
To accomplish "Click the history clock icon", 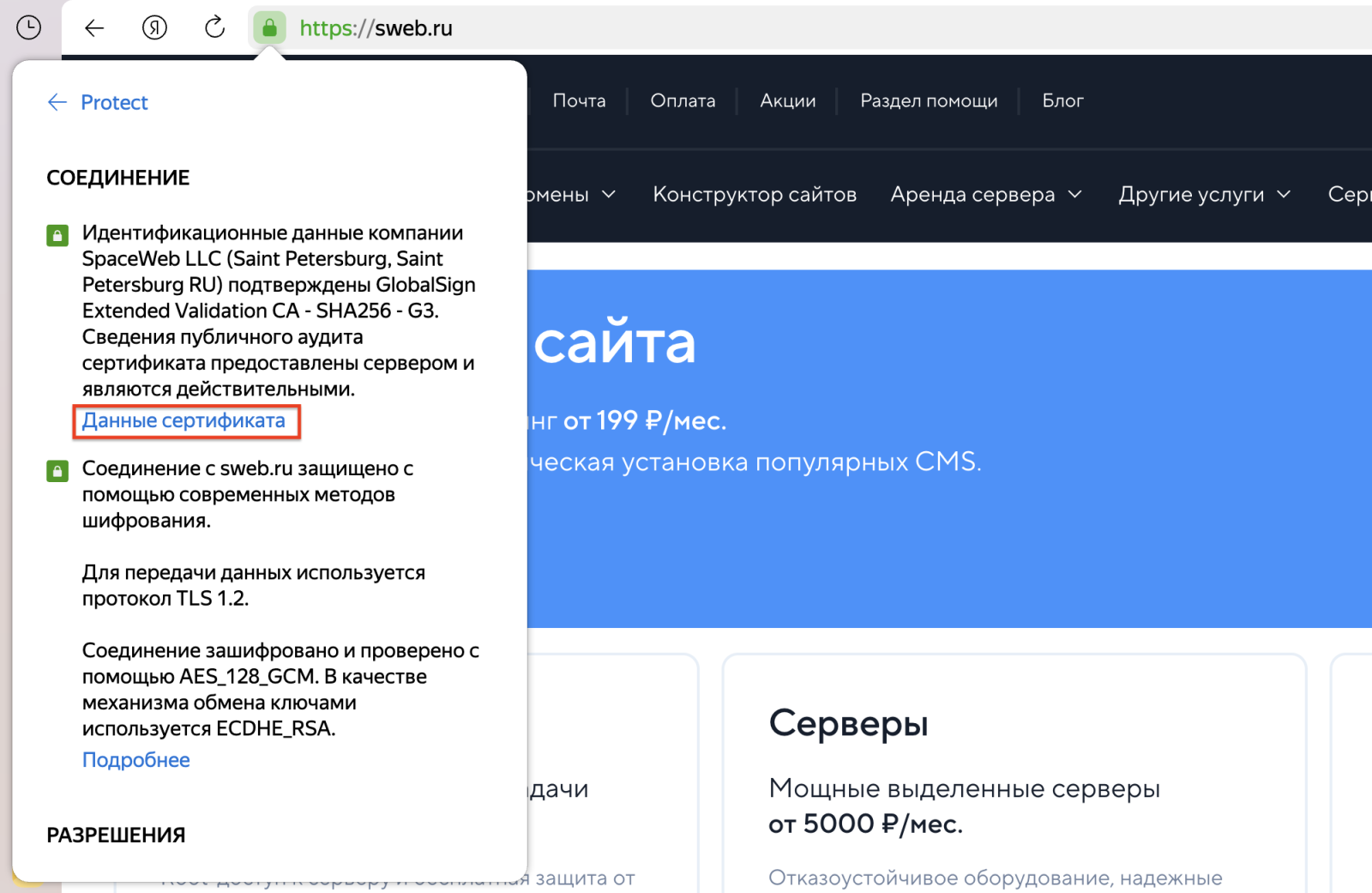I will pyautogui.click(x=28, y=27).
